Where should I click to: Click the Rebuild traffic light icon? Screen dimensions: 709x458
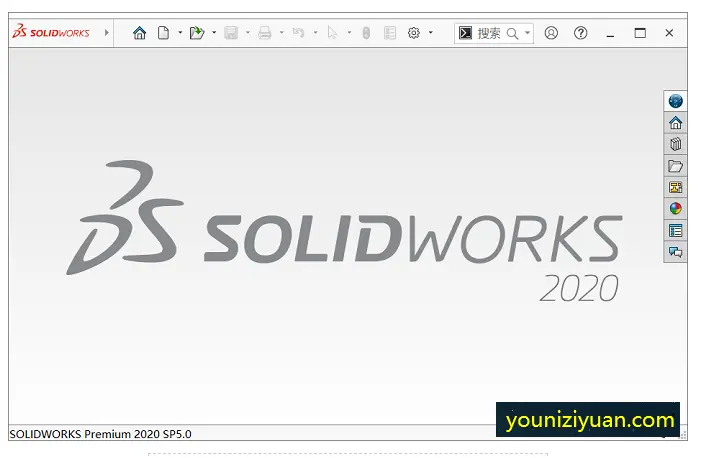pos(366,33)
